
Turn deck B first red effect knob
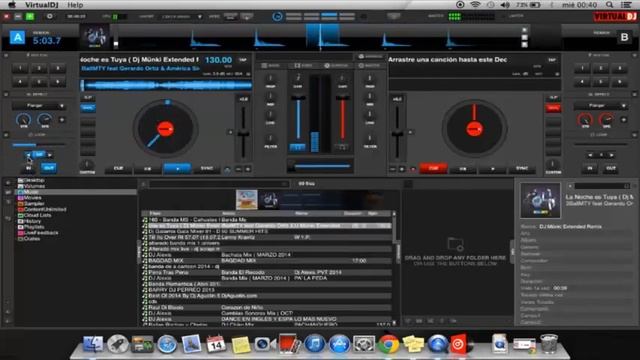(585, 120)
